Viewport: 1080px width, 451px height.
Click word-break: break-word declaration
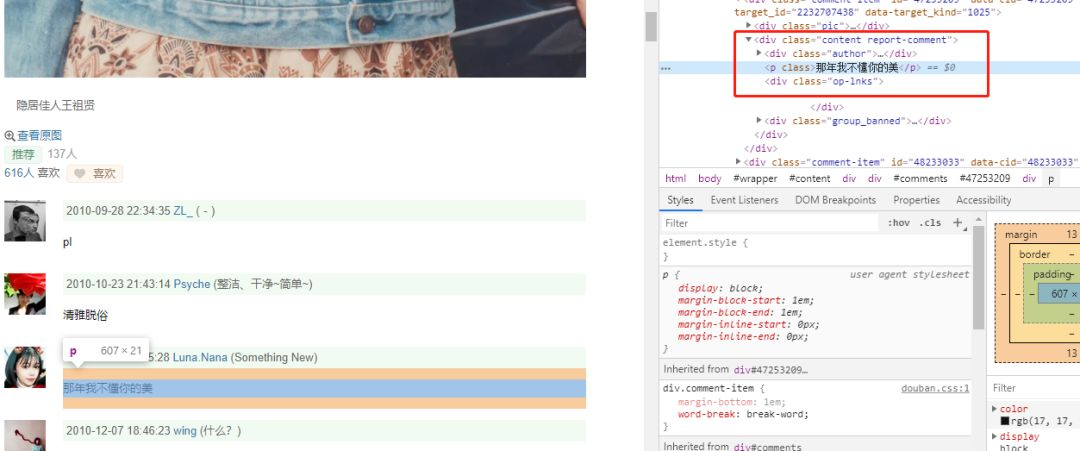(742, 414)
